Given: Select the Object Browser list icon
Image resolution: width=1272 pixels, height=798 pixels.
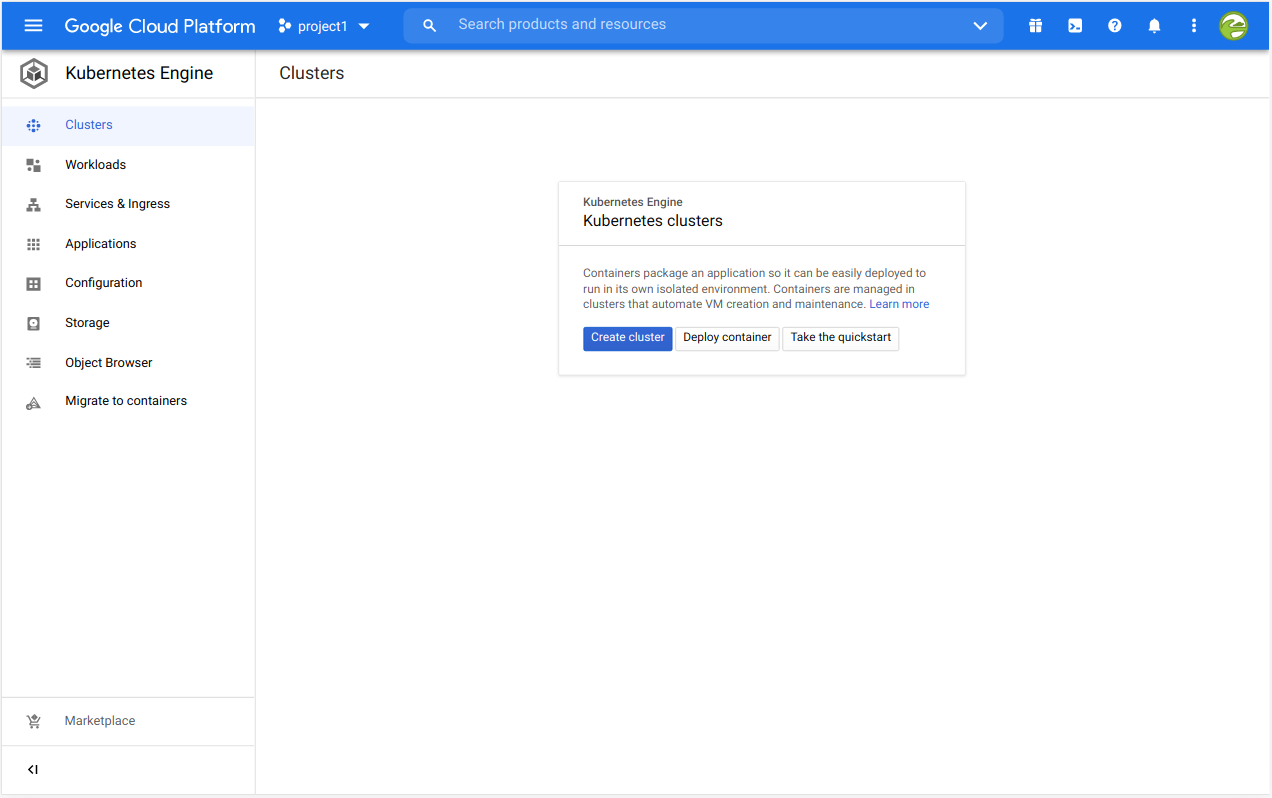Looking at the screenshot, I should click(x=33, y=363).
